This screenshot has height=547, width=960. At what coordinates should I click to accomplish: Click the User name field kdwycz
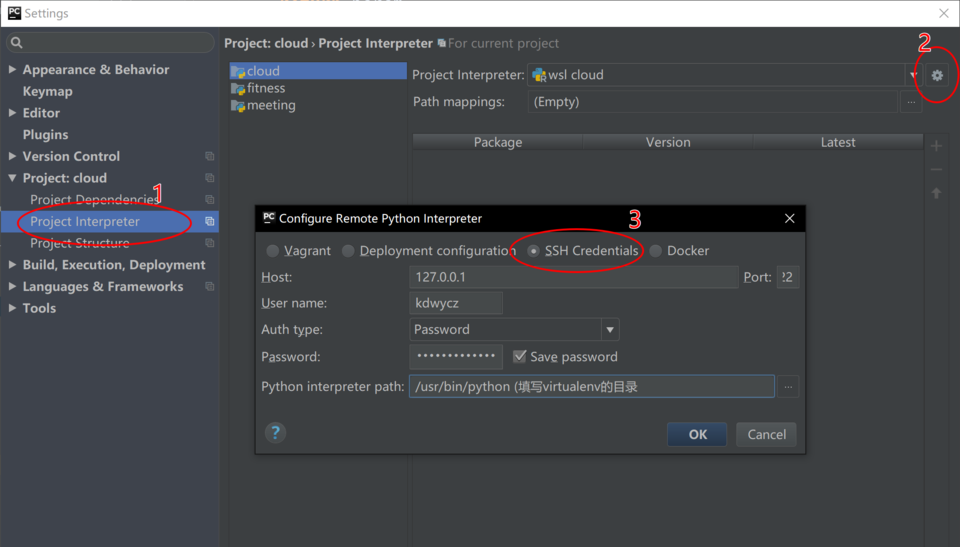coord(456,303)
